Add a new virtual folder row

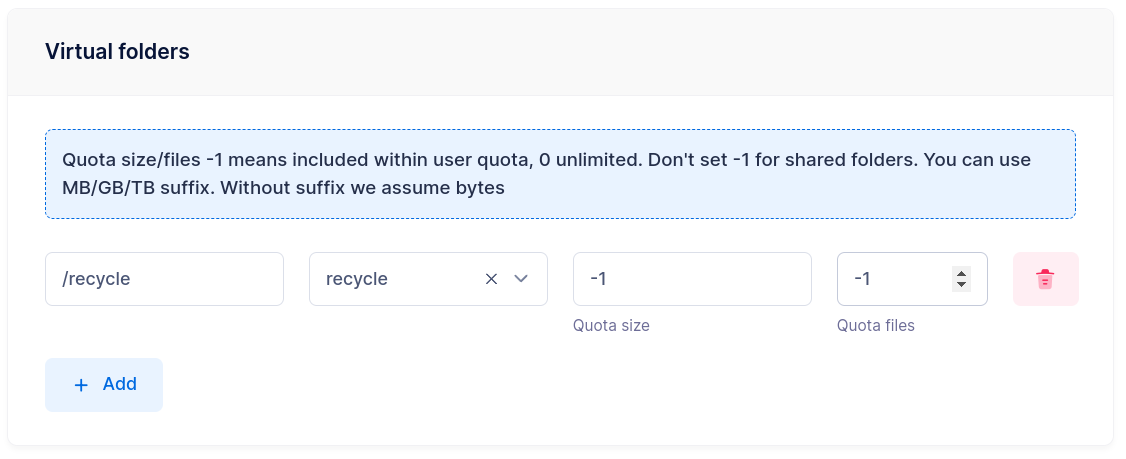click(104, 385)
